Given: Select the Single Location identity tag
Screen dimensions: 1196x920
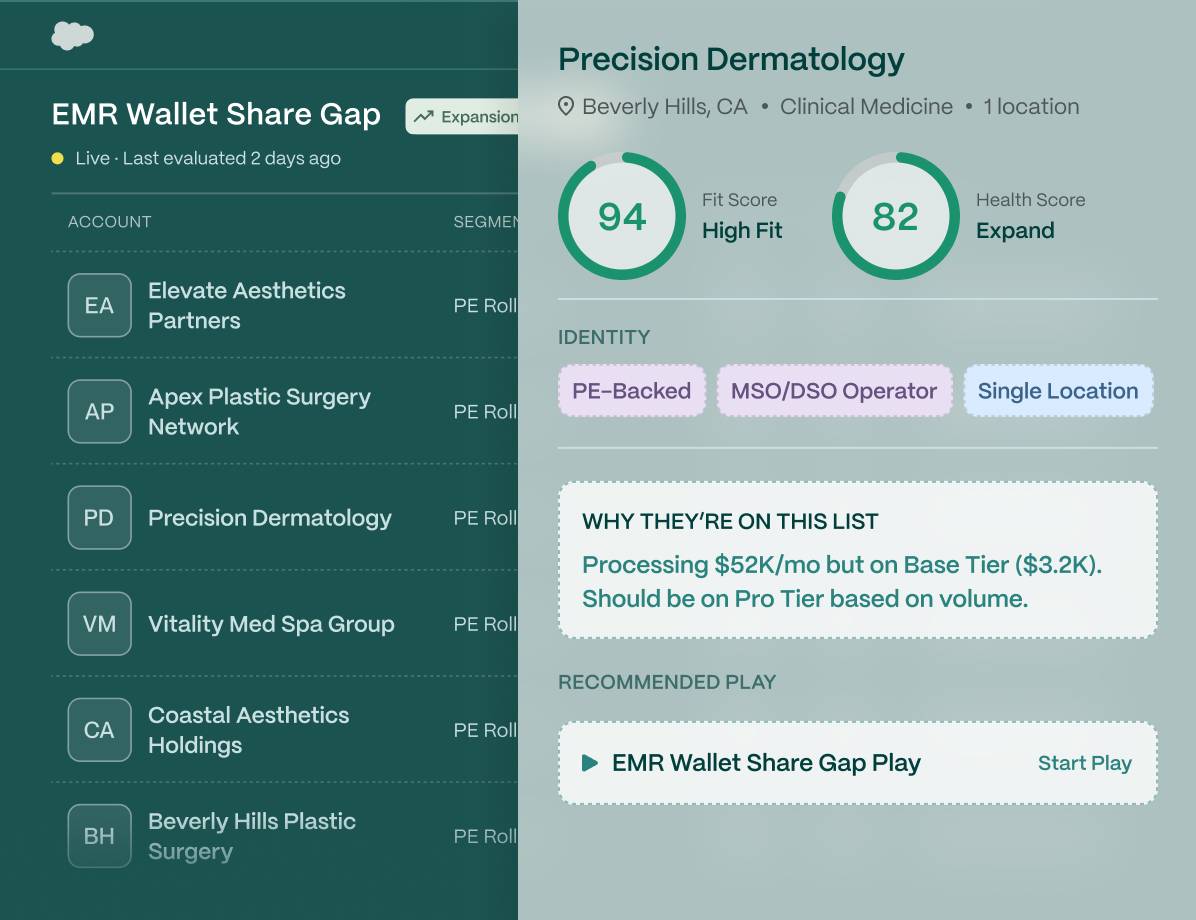Looking at the screenshot, I should pyautogui.click(x=1058, y=391).
